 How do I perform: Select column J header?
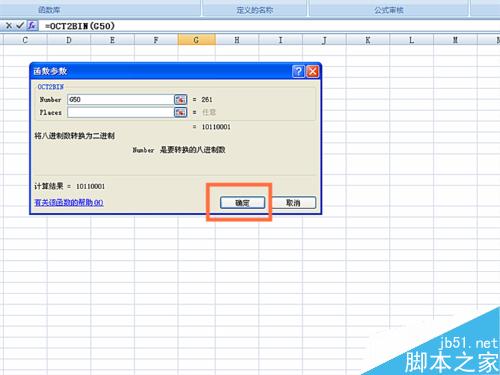pyautogui.click(x=324, y=40)
